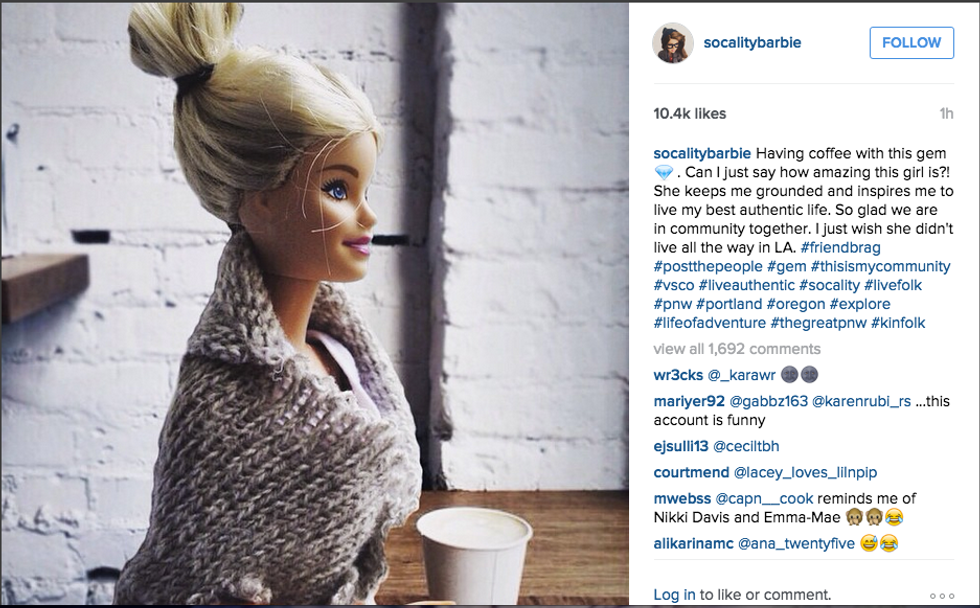
Task: Open the #friendbrag hashtag
Action: pyautogui.click(x=841, y=247)
